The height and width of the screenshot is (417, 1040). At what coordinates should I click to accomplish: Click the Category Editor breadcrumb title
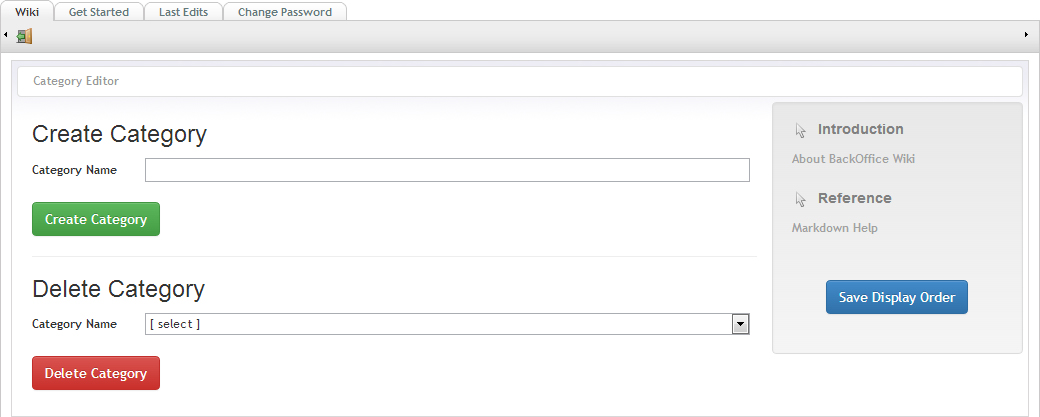[76, 81]
